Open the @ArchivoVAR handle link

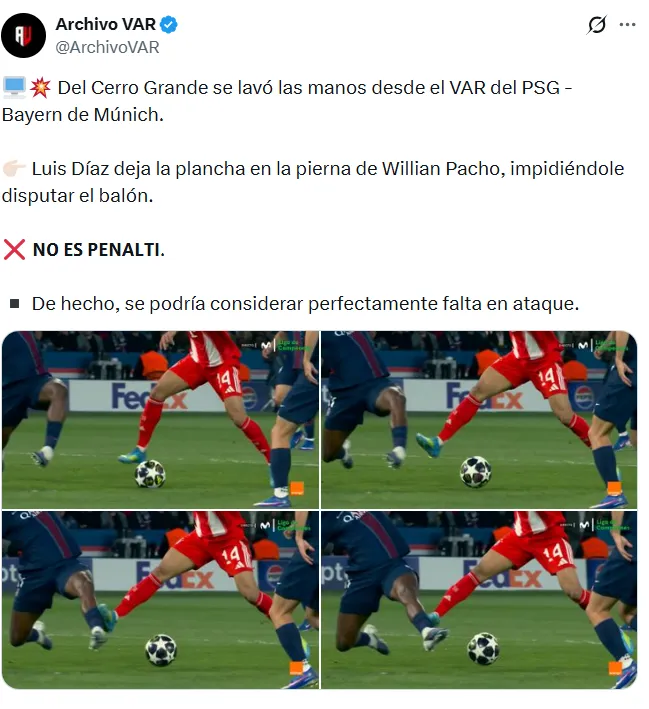(107, 47)
